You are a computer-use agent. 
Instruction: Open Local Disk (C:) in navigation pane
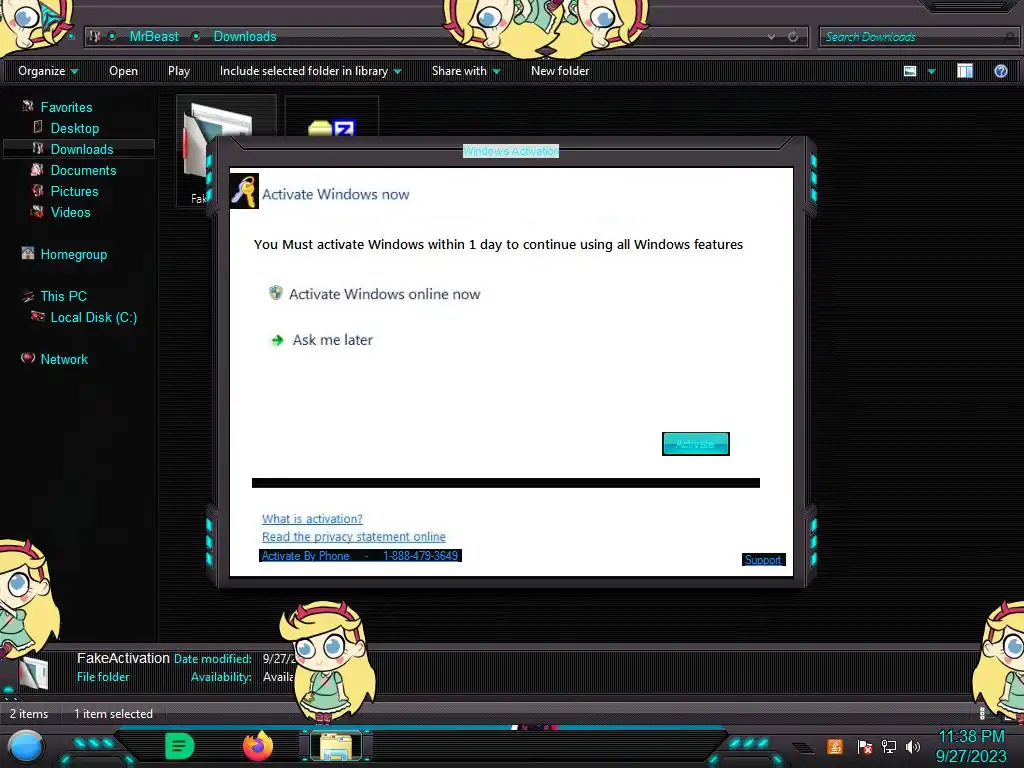point(93,317)
